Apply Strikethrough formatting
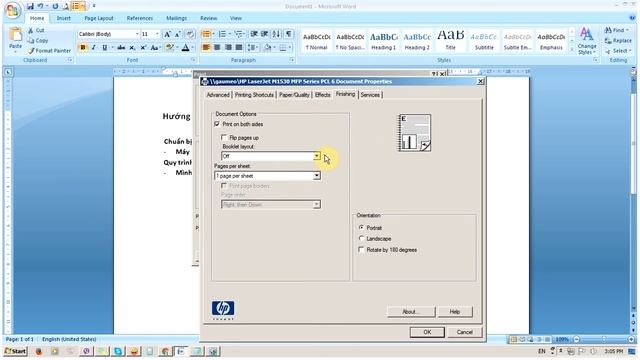640x360 pixels. click(x=121, y=48)
